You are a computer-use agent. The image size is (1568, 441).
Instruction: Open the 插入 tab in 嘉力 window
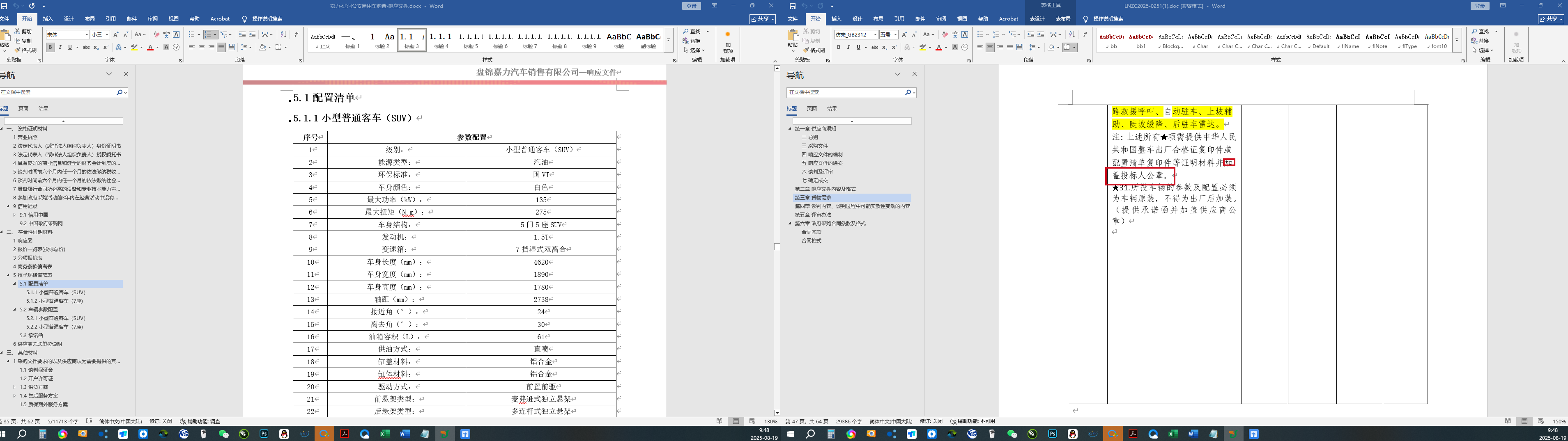tap(48, 19)
